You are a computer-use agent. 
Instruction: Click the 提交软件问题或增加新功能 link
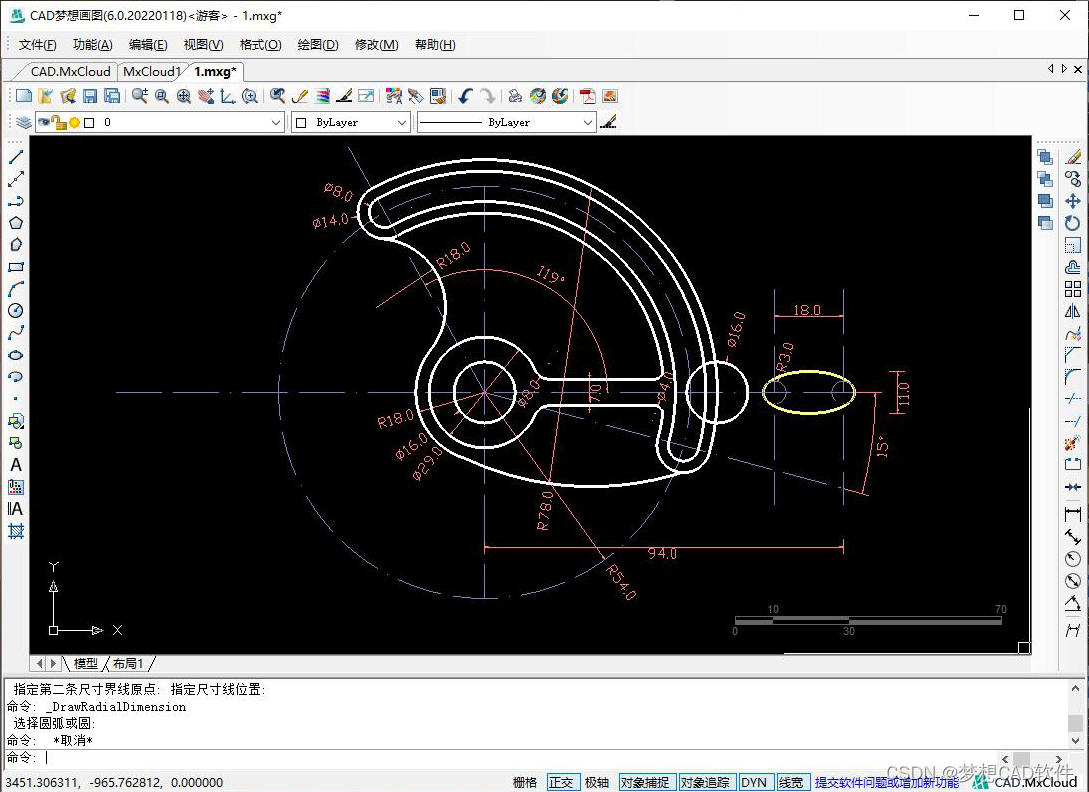[x=887, y=782]
